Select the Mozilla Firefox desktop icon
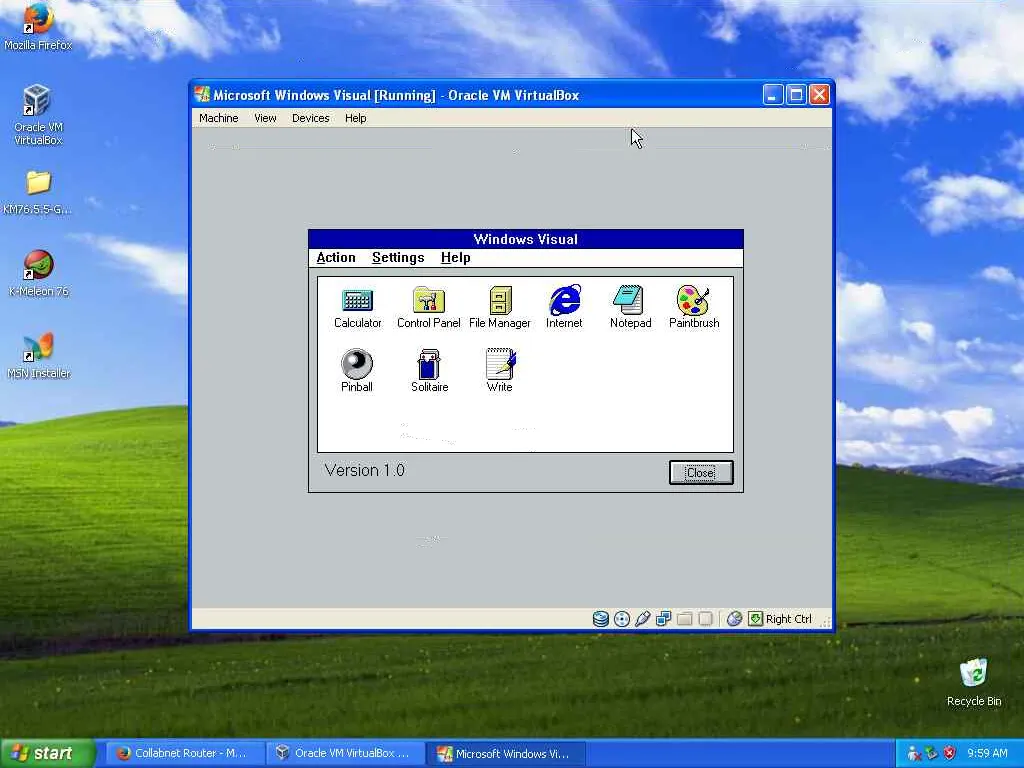The image size is (1024, 768). coord(38,26)
